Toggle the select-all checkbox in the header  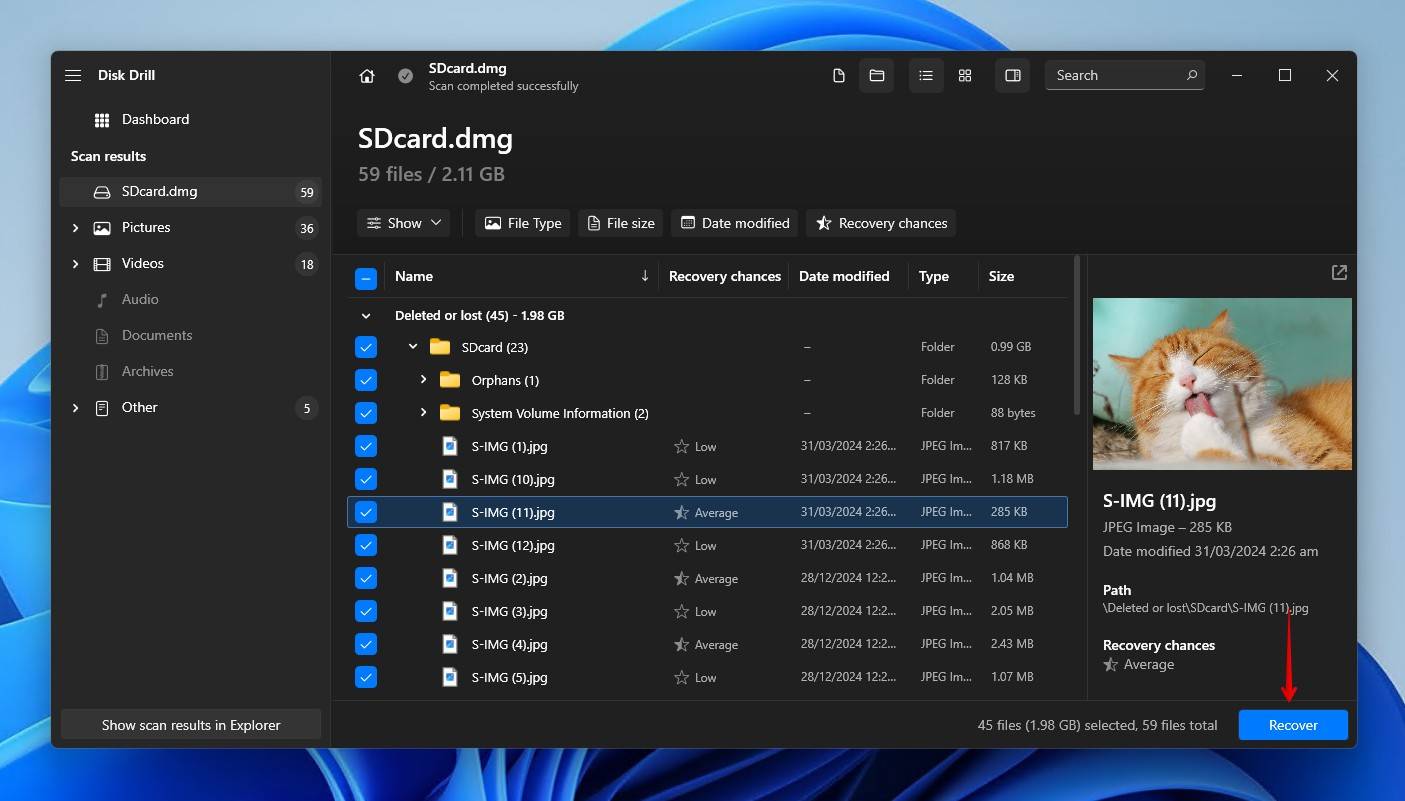366,278
